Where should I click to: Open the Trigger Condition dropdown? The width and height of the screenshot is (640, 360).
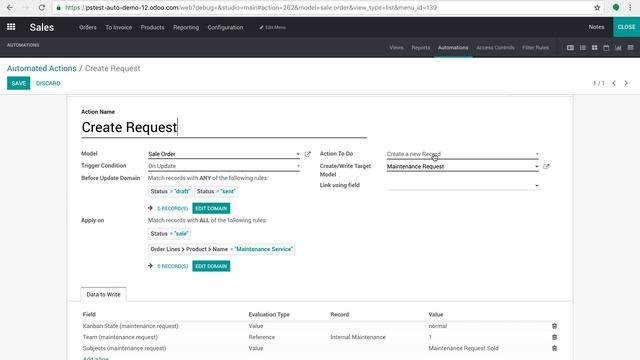[224, 166]
